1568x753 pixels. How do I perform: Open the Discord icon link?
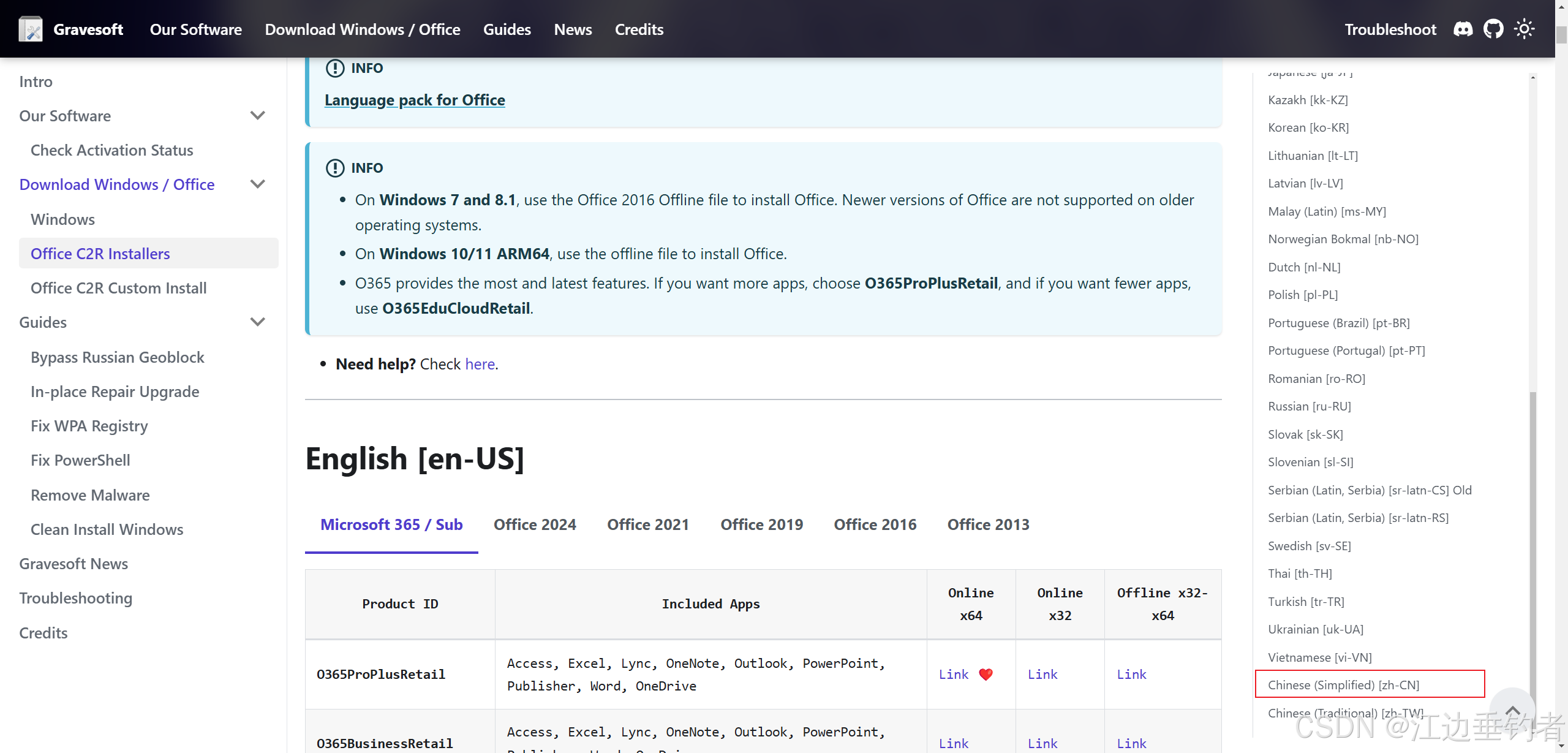click(1463, 29)
